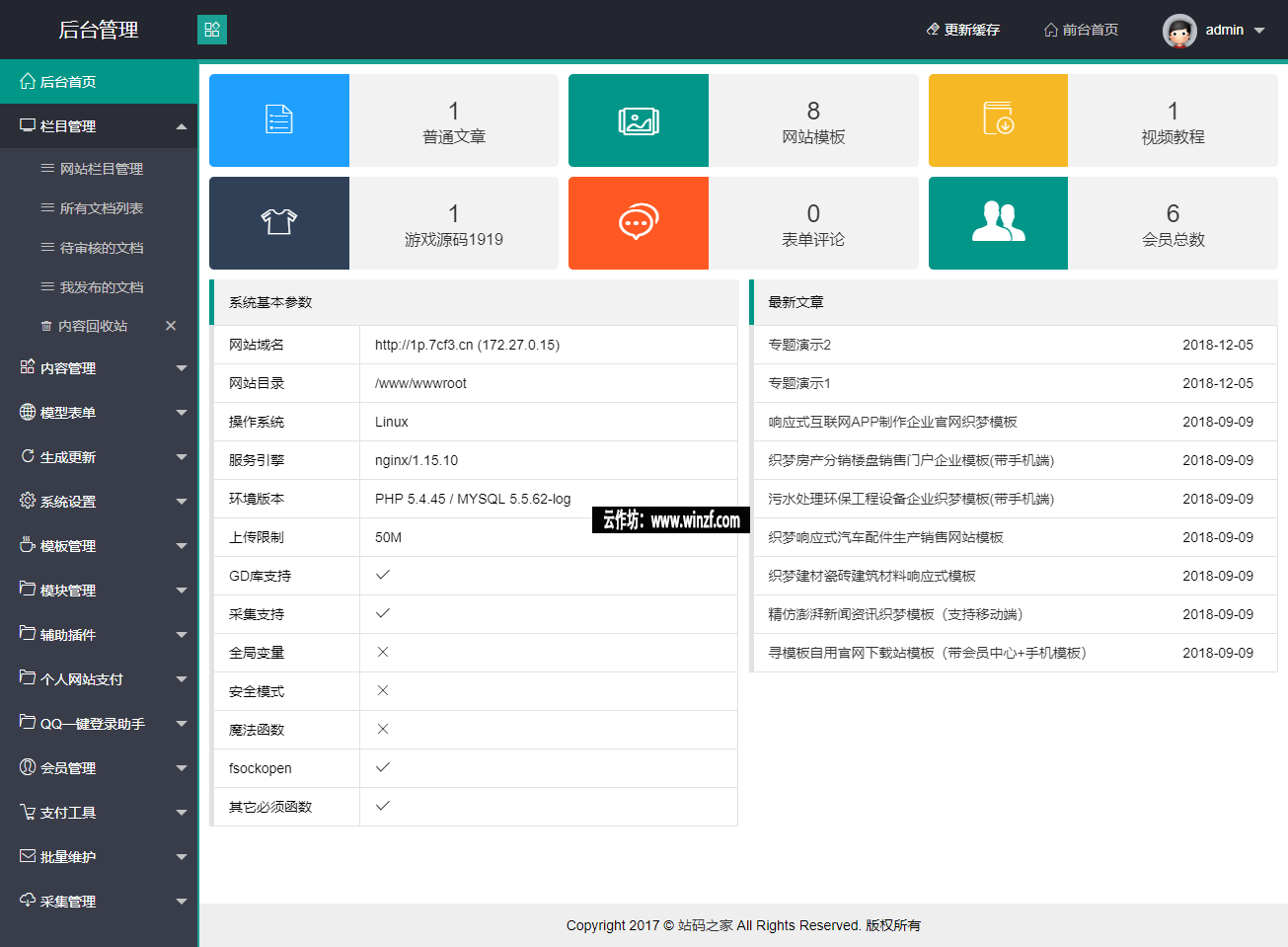This screenshot has width=1288, height=947.
Task: Select the nginx/1.15.10 value text
Action: click(417, 460)
